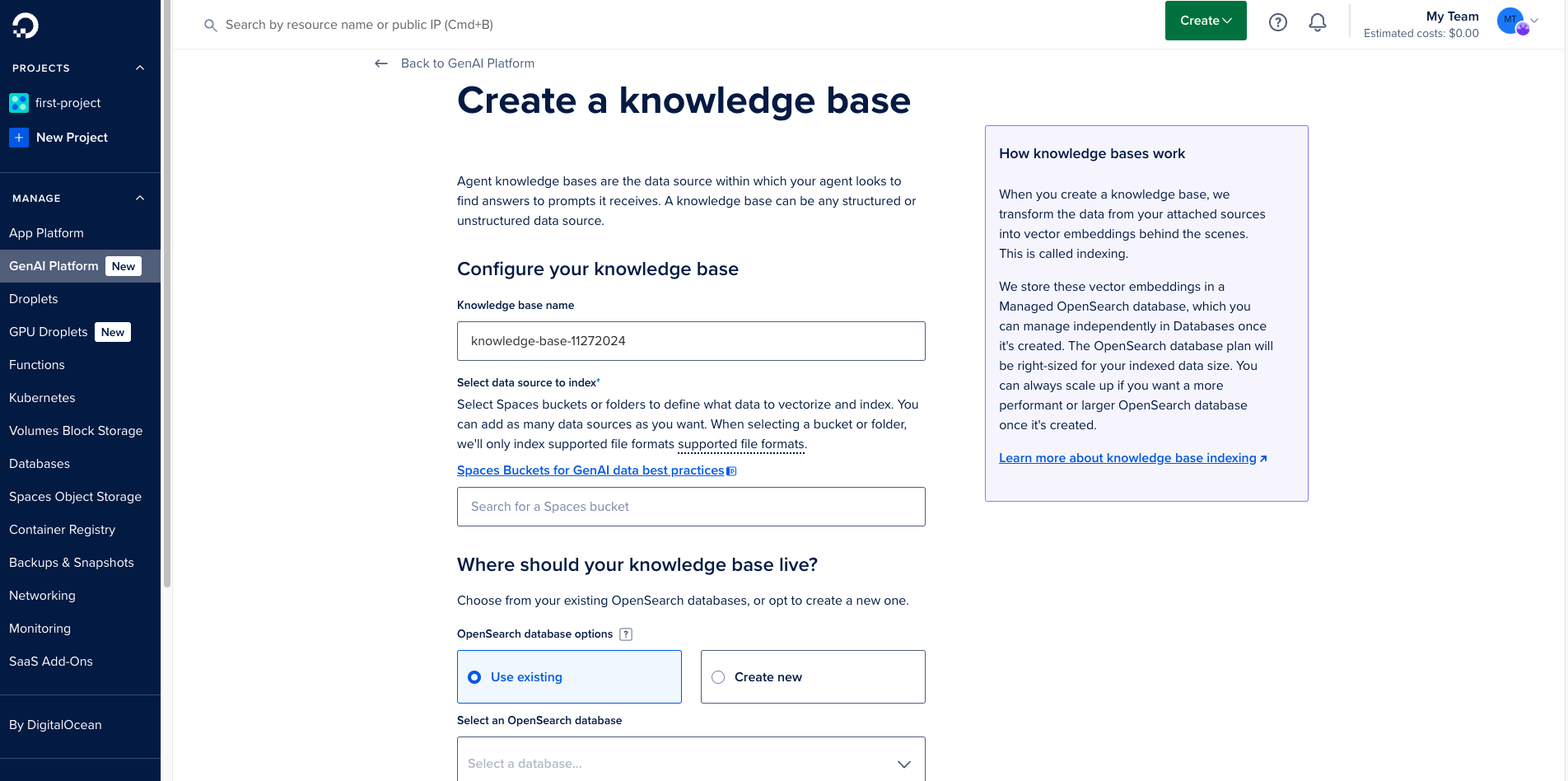Collapse the MANAGE section chevron

[x=140, y=199]
